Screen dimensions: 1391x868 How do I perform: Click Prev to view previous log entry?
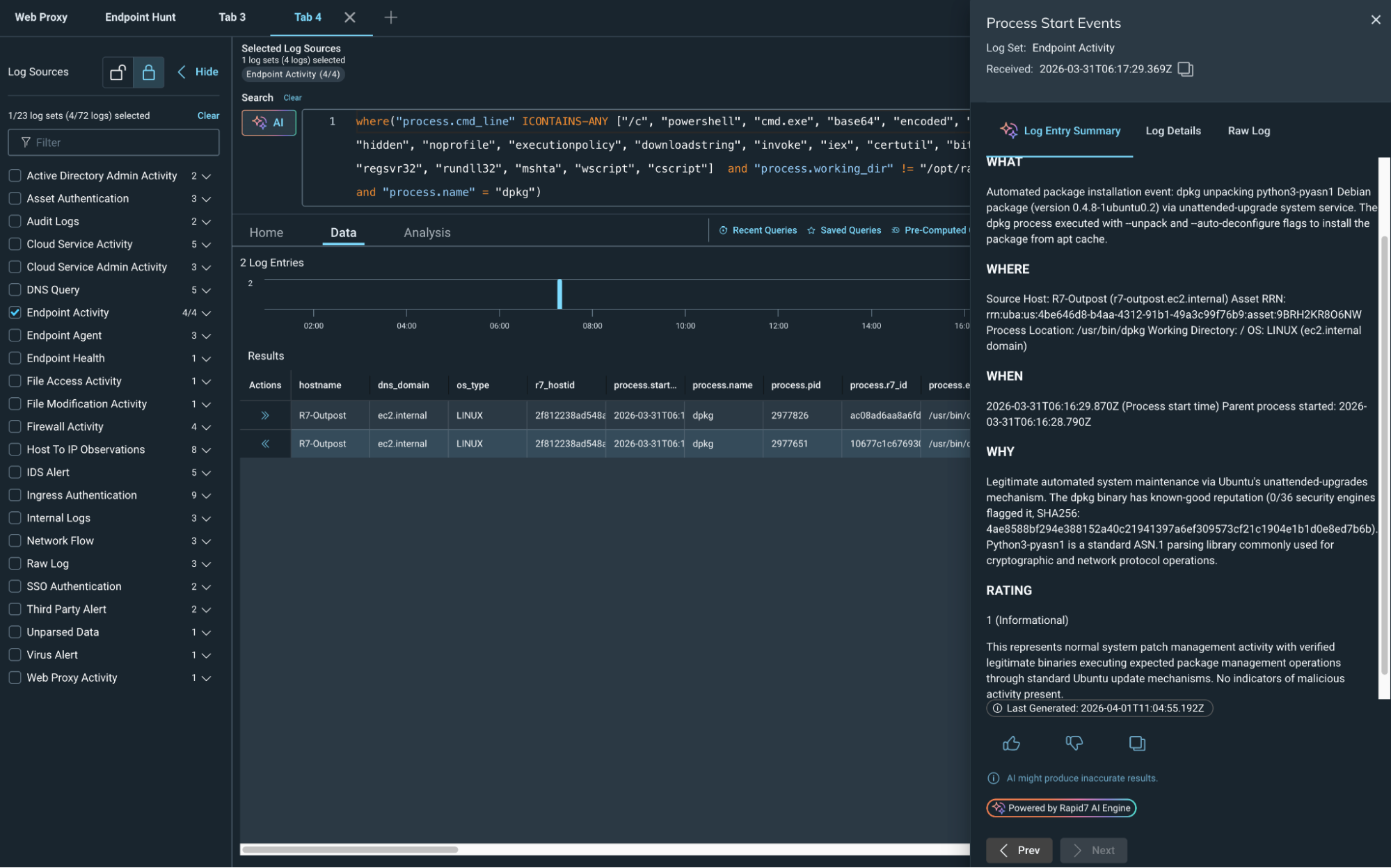tap(1019, 850)
